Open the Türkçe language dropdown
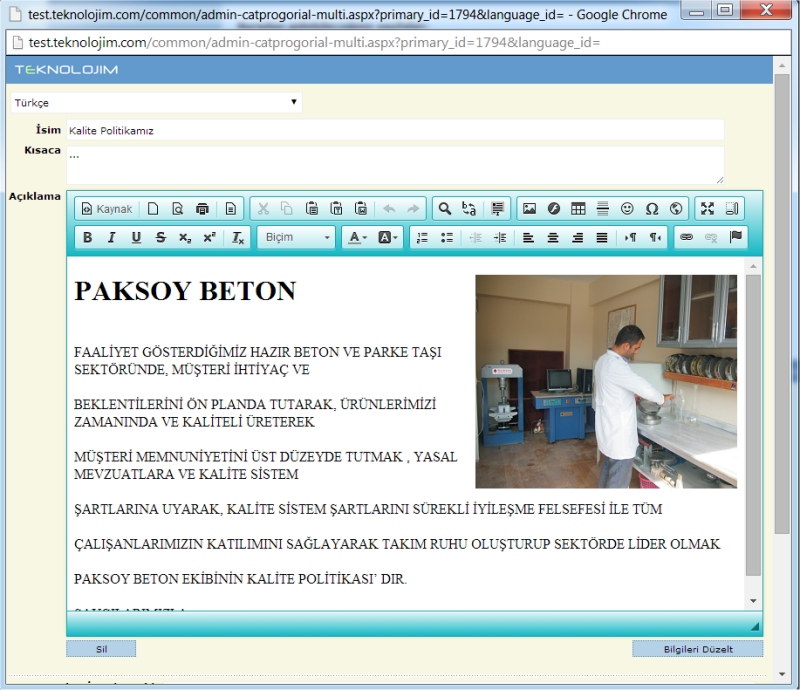This screenshot has height=690, width=800. pos(156,102)
